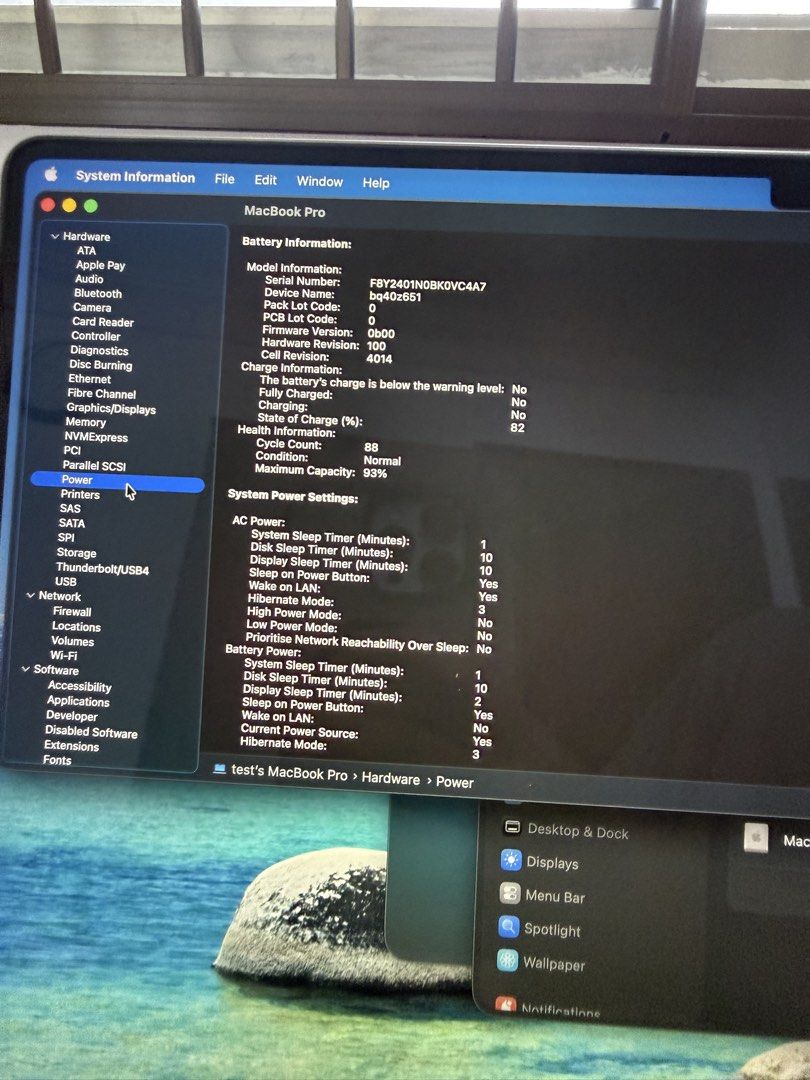Click the laptop icon in path bar
810x1080 pixels.
point(219,769)
